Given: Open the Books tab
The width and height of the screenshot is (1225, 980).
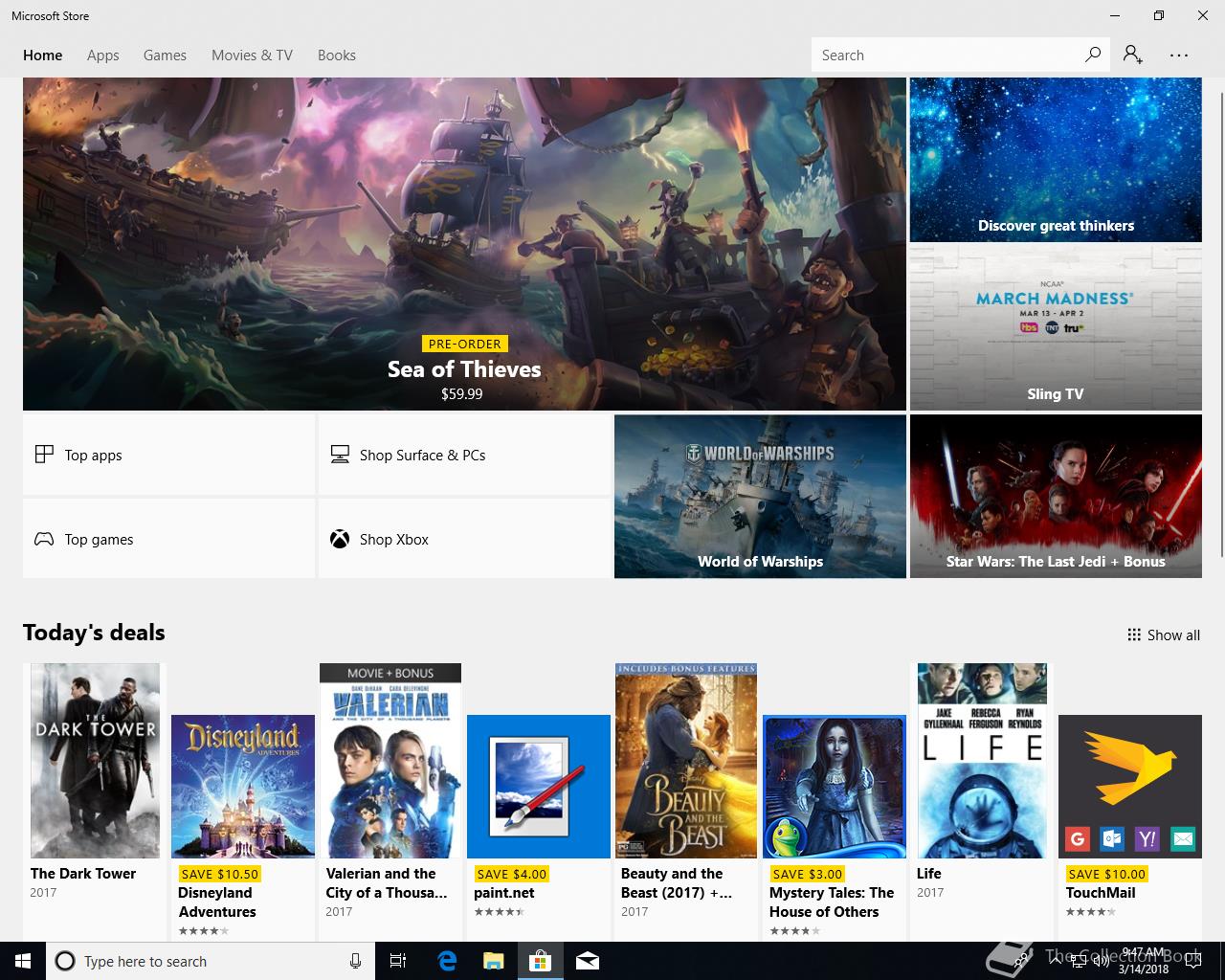Looking at the screenshot, I should point(337,55).
